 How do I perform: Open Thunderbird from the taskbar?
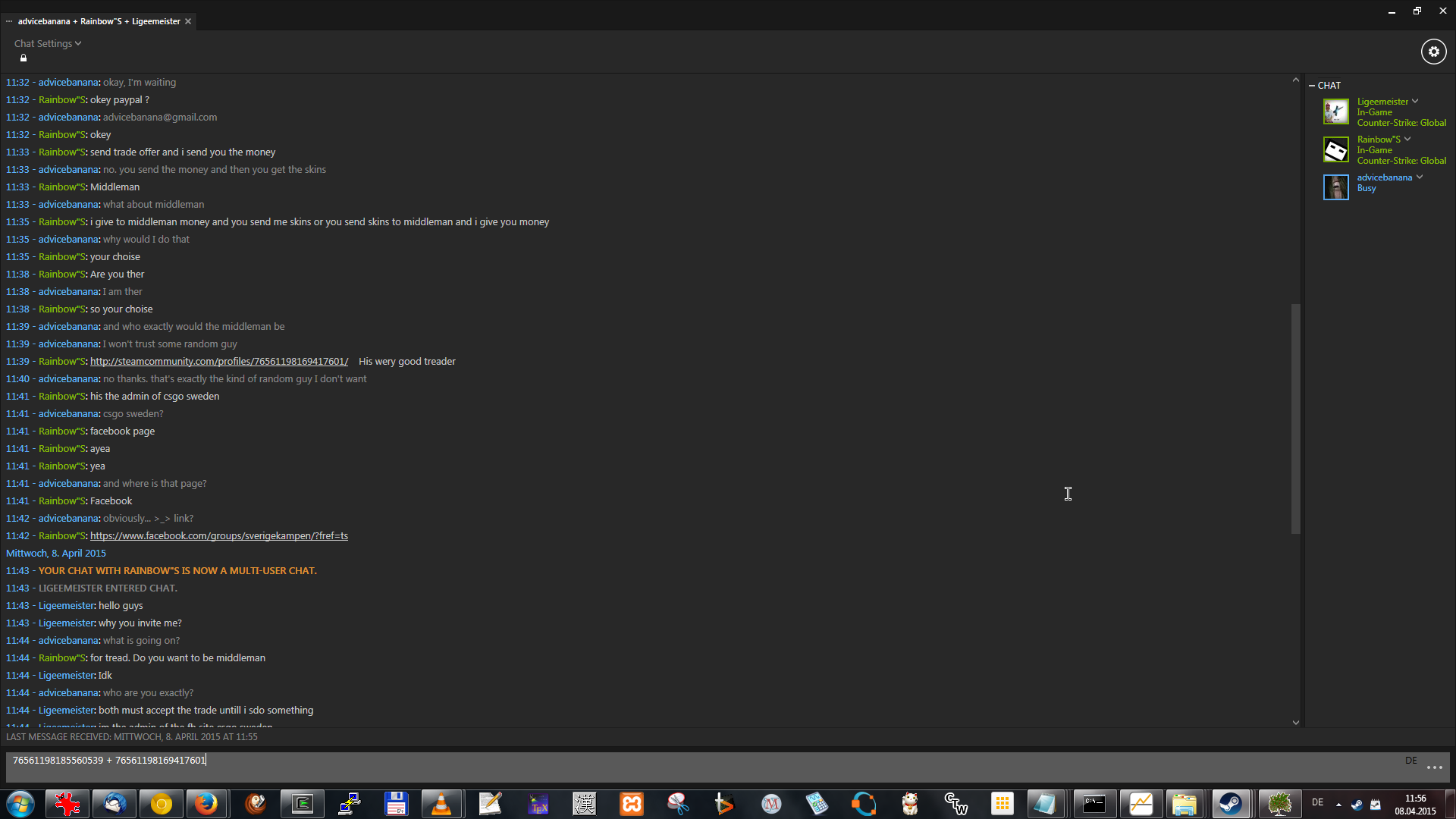click(115, 804)
